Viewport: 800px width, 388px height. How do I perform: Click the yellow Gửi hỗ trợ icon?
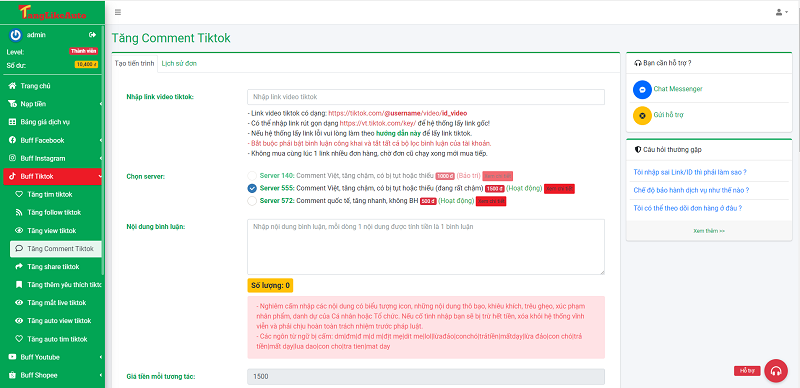tap(642, 115)
